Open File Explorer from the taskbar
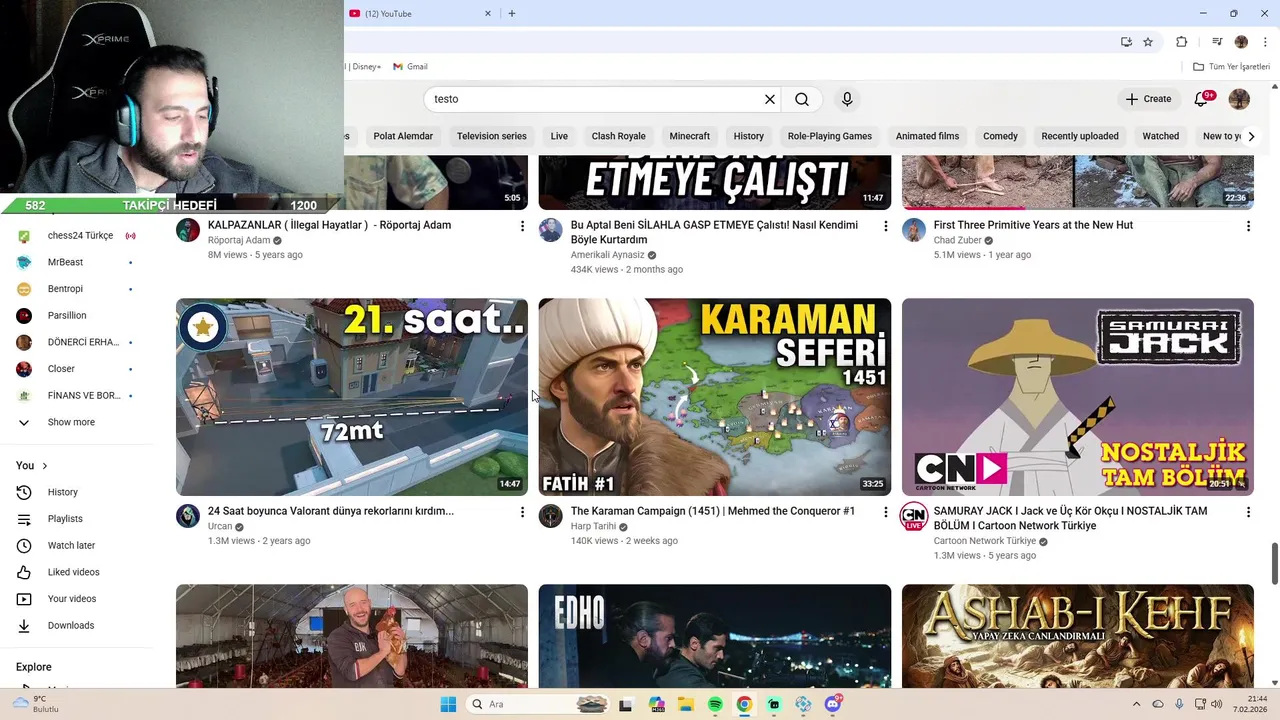This screenshot has width=1280, height=720. pos(686,704)
